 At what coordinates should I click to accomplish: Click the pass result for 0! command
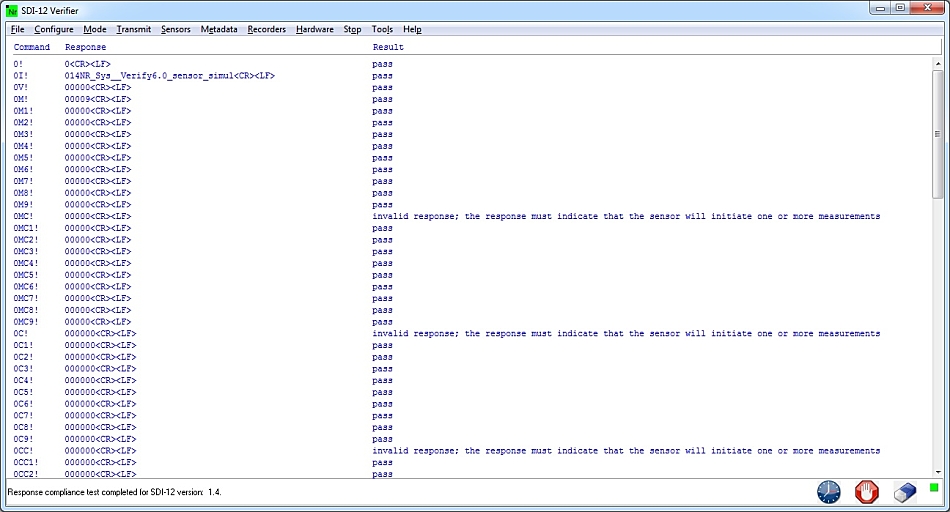382,64
